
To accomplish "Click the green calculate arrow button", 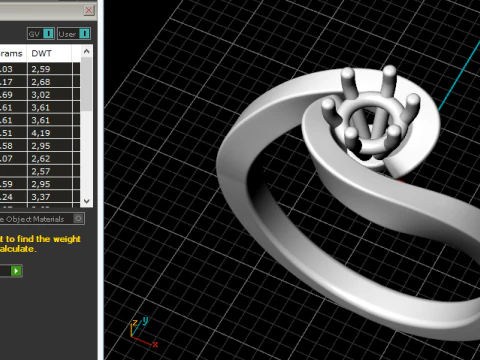I will point(16,271).
